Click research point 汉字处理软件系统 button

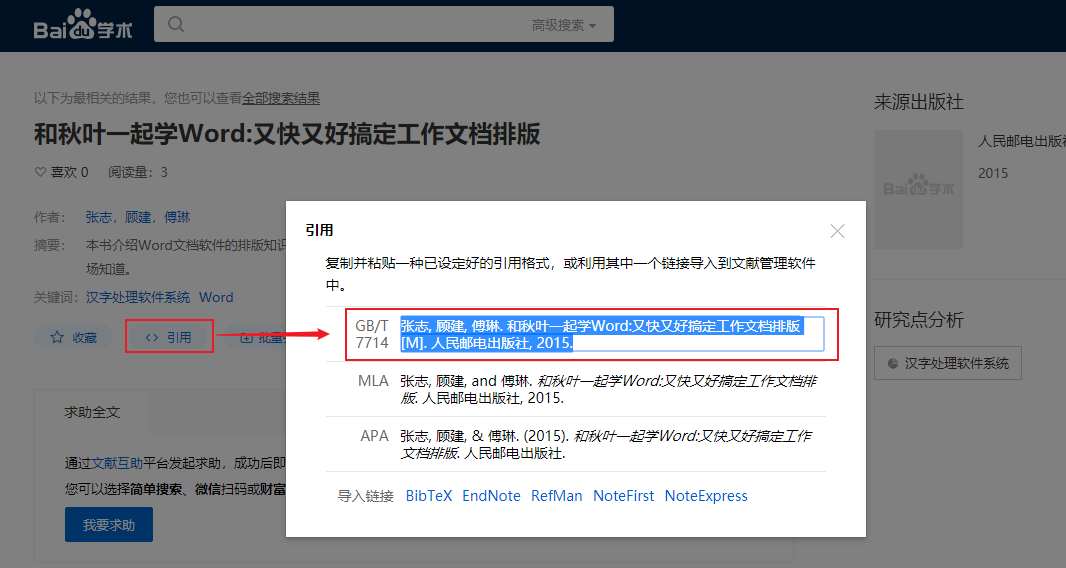point(948,363)
